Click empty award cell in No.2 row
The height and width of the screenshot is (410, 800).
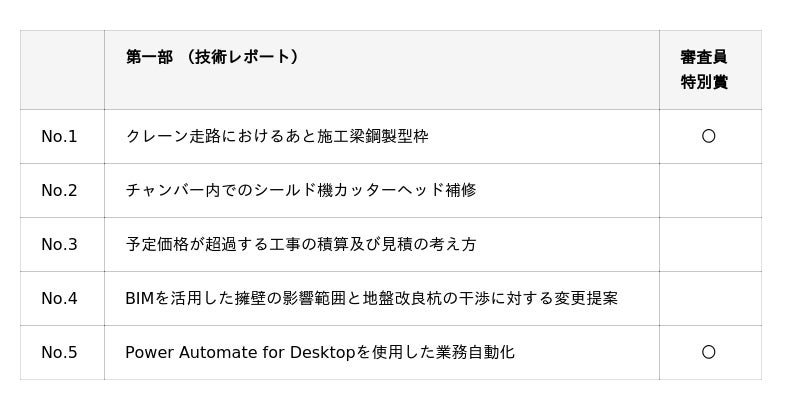coord(708,190)
